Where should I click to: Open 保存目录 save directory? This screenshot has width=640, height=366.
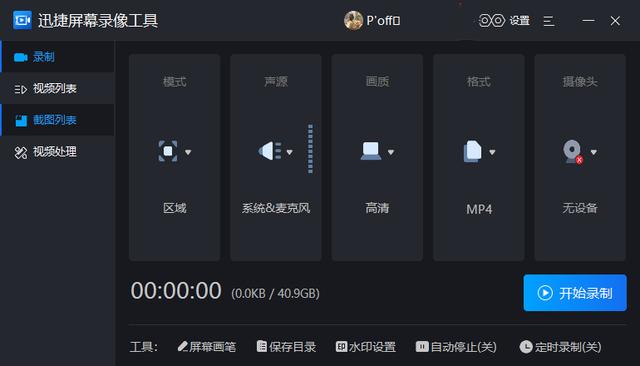[286, 347]
